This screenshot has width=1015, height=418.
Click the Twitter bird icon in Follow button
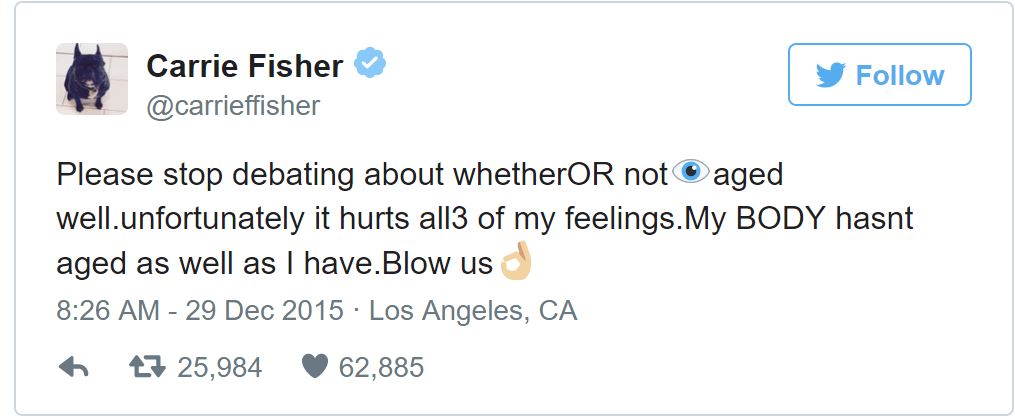tap(830, 75)
